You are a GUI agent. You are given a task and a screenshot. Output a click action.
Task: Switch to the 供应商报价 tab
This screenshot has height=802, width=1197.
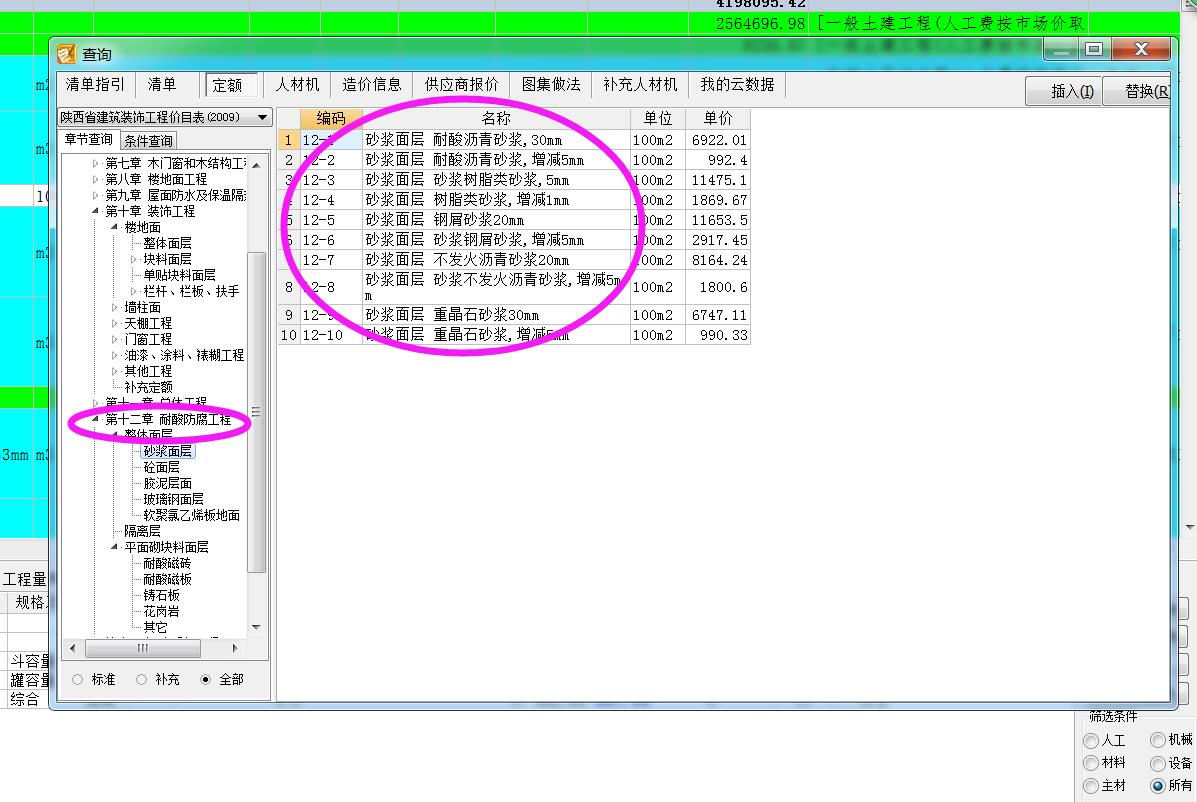pos(461,84)
